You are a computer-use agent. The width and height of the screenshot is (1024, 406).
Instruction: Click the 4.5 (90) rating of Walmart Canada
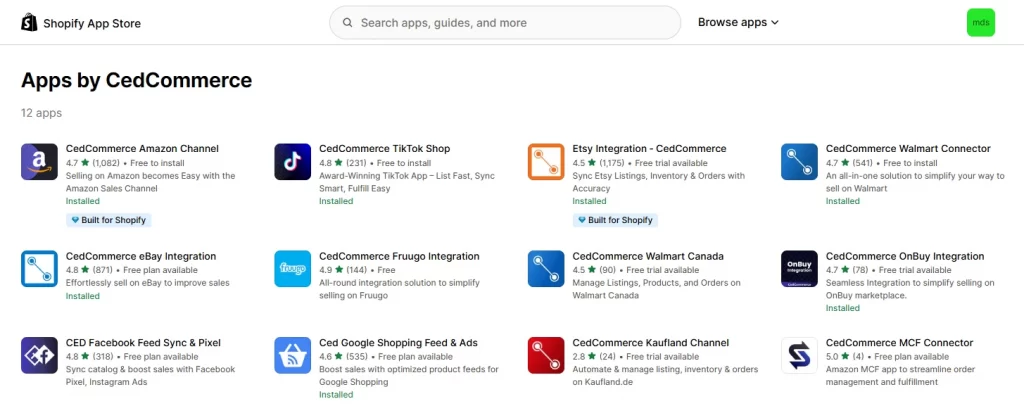[594, 270]
